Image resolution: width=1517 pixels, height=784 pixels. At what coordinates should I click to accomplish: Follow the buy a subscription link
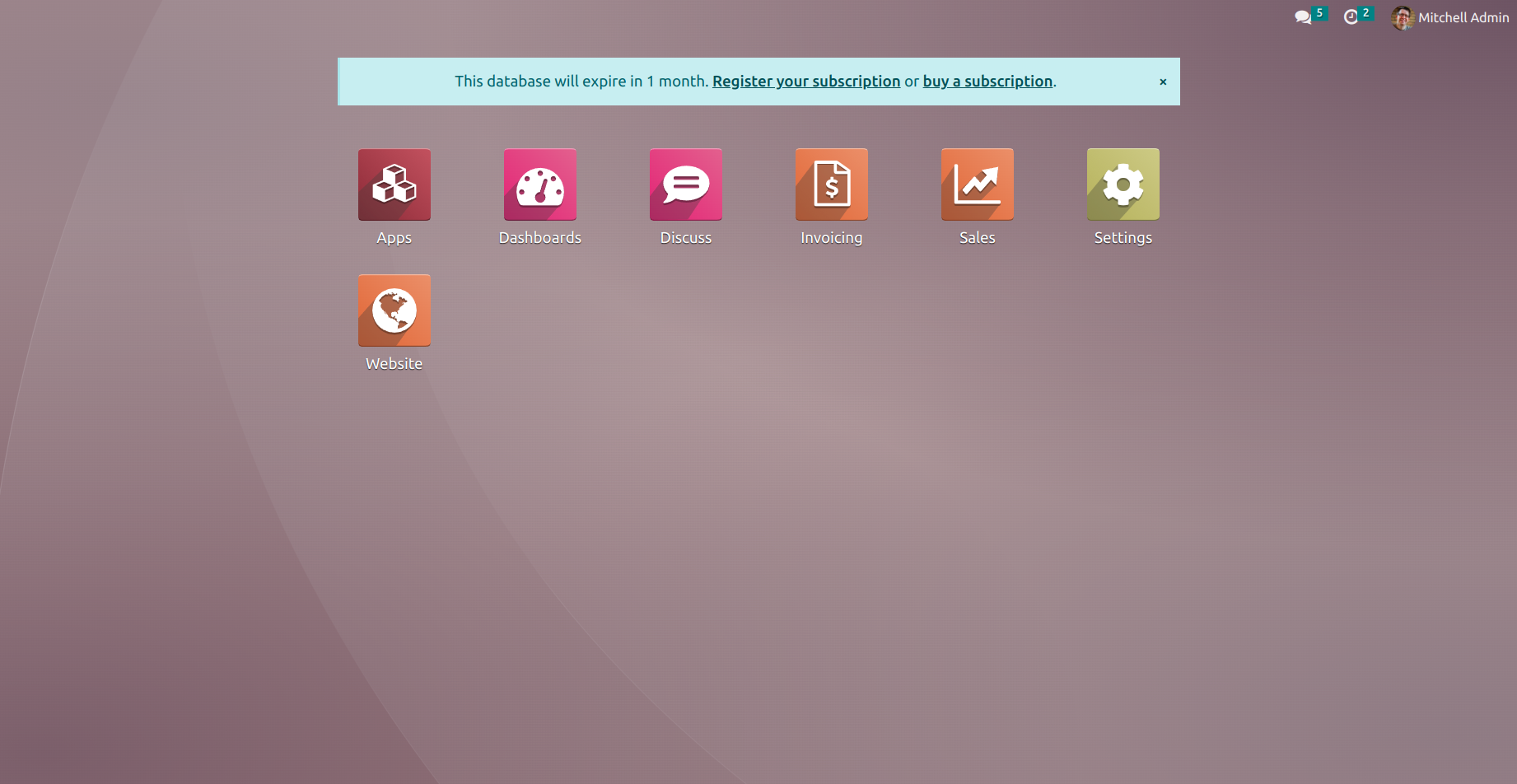(x=987, y=82)
